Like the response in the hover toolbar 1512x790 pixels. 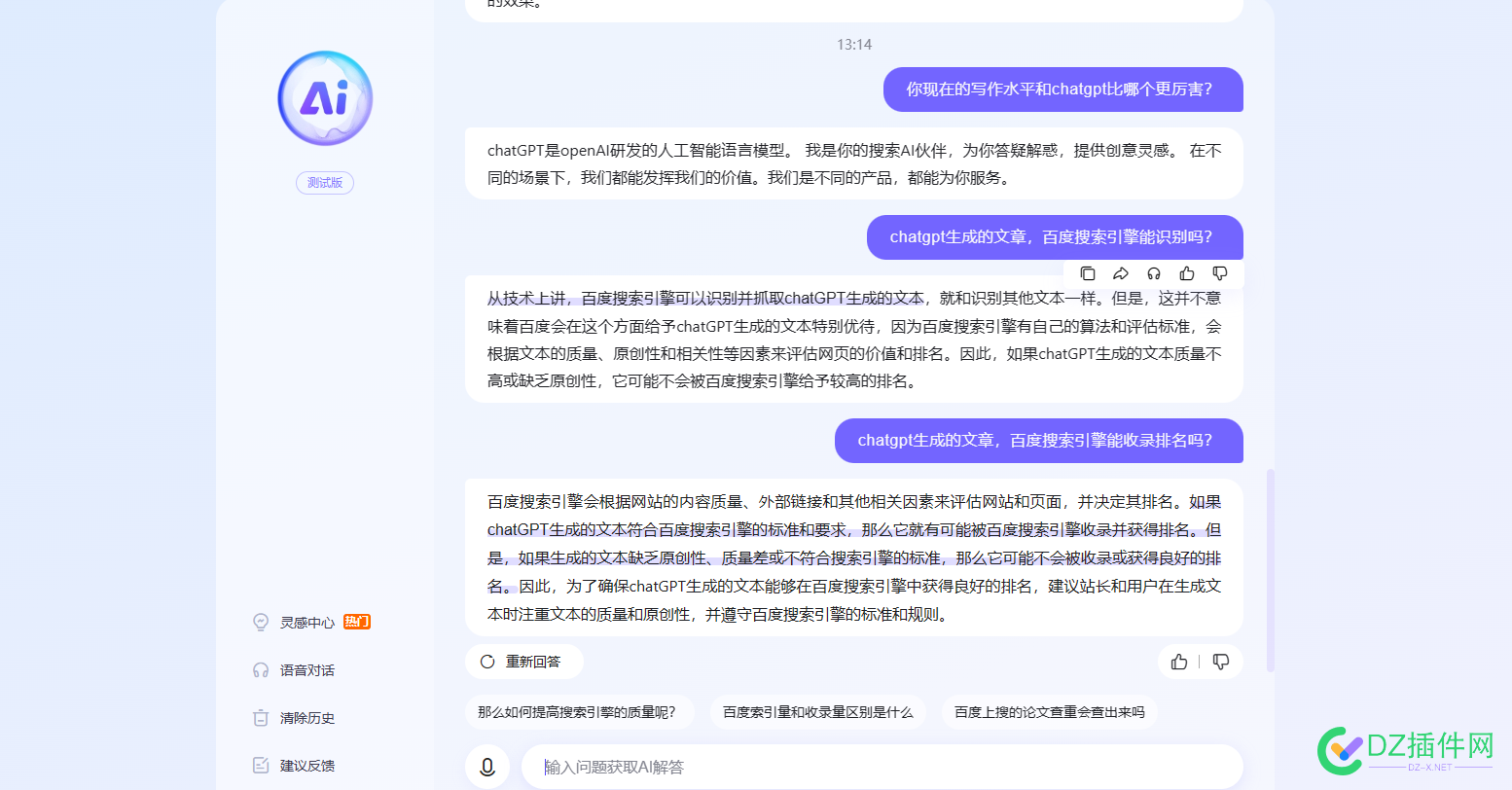tap(1187, 273)
